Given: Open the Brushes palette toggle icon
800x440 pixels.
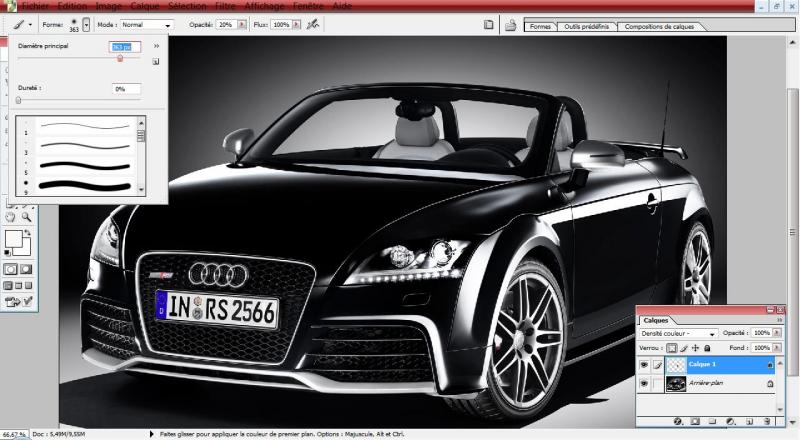Looking at the screenshot, I should [x=488, y=24].
